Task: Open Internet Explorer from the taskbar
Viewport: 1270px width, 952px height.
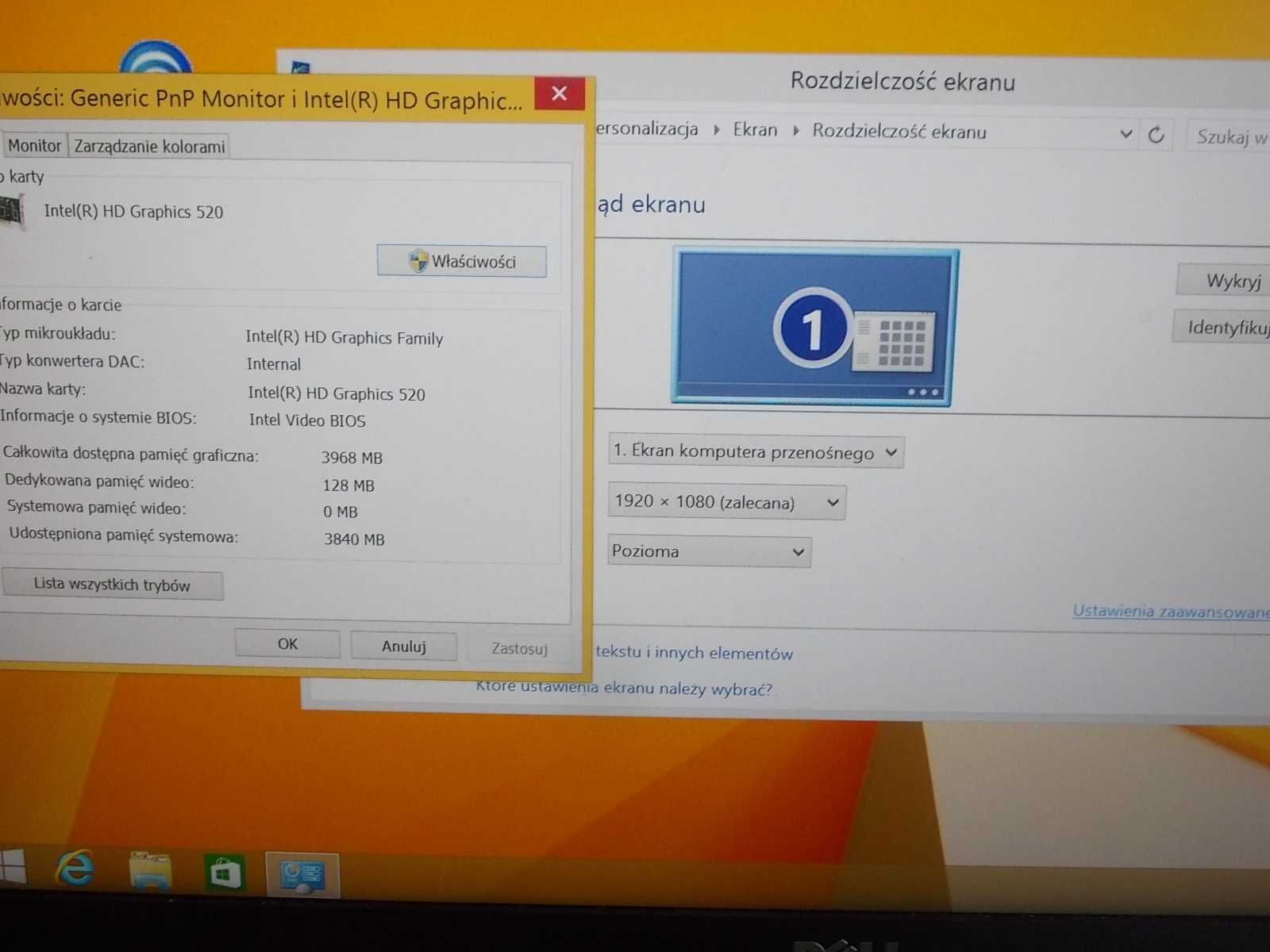Action: [x=75, y=869]
